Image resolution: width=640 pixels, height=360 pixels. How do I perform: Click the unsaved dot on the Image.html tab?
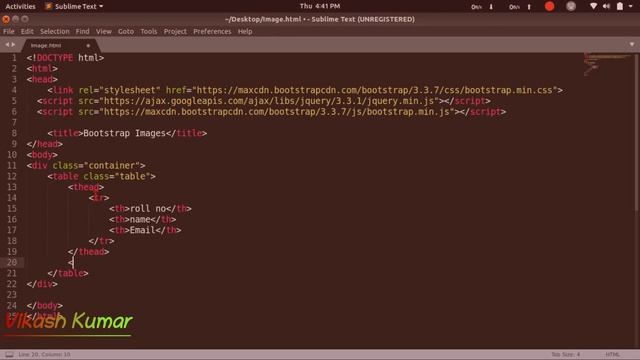pos(88,45)
